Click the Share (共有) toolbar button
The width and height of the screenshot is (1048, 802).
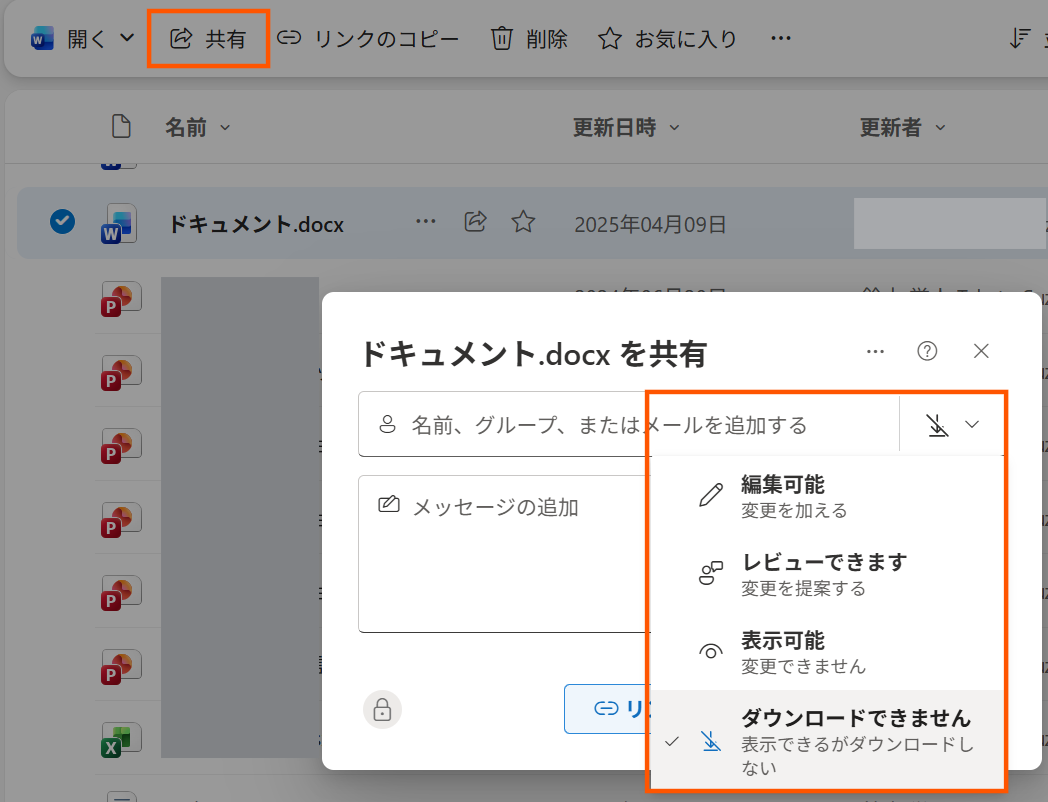[208, 39]
